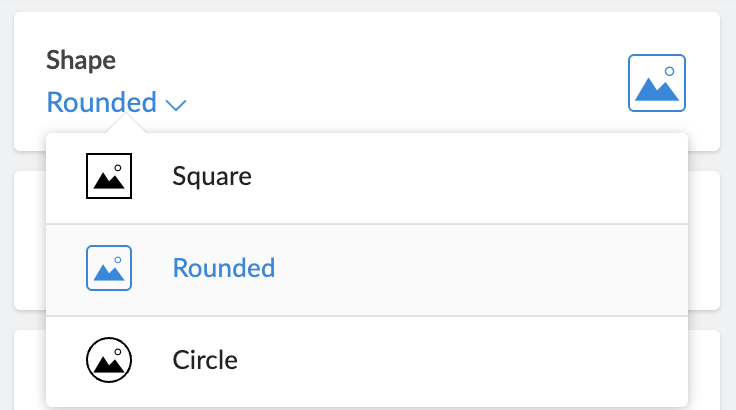Click the third card's visible right edge
The width and height of the screenshot is (736, 410).
(x=704, y=368)
